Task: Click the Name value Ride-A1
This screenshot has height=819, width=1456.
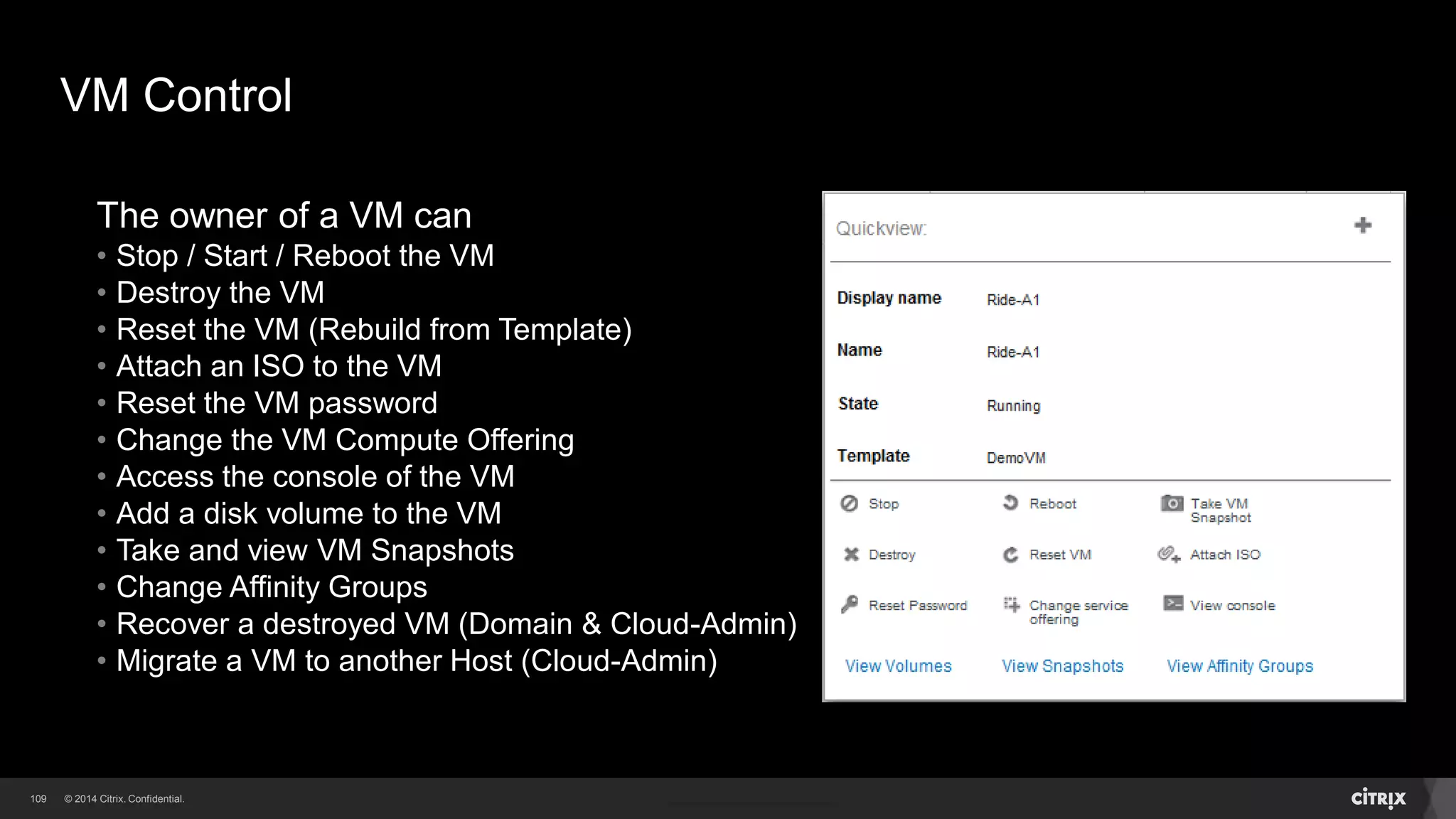Action: point(1013,352)
